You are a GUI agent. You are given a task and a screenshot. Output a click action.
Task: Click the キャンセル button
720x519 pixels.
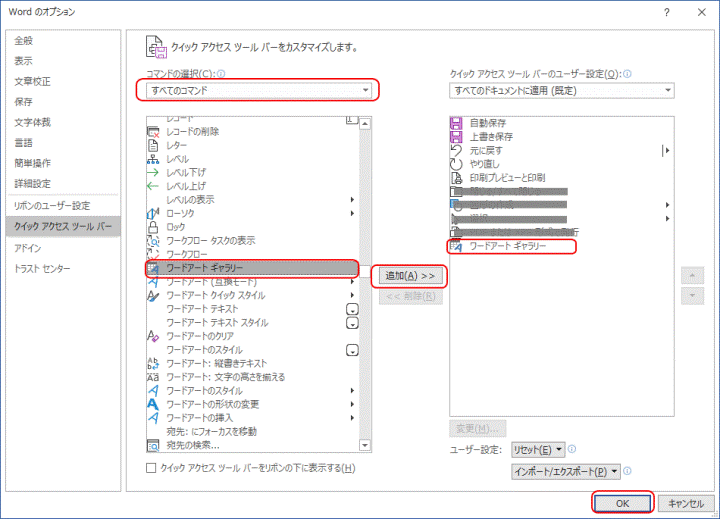tap(686, 503)
